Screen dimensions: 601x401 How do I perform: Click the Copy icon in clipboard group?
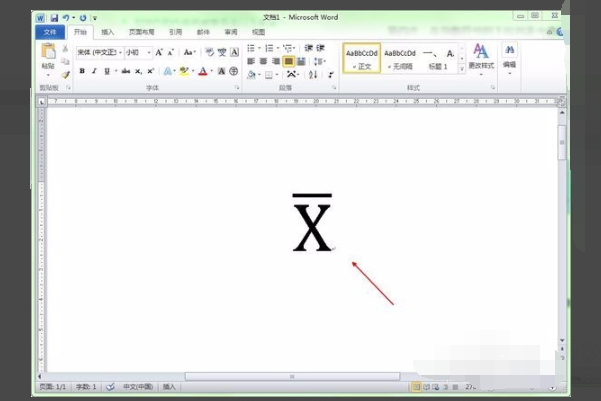[x=65, y=61]
